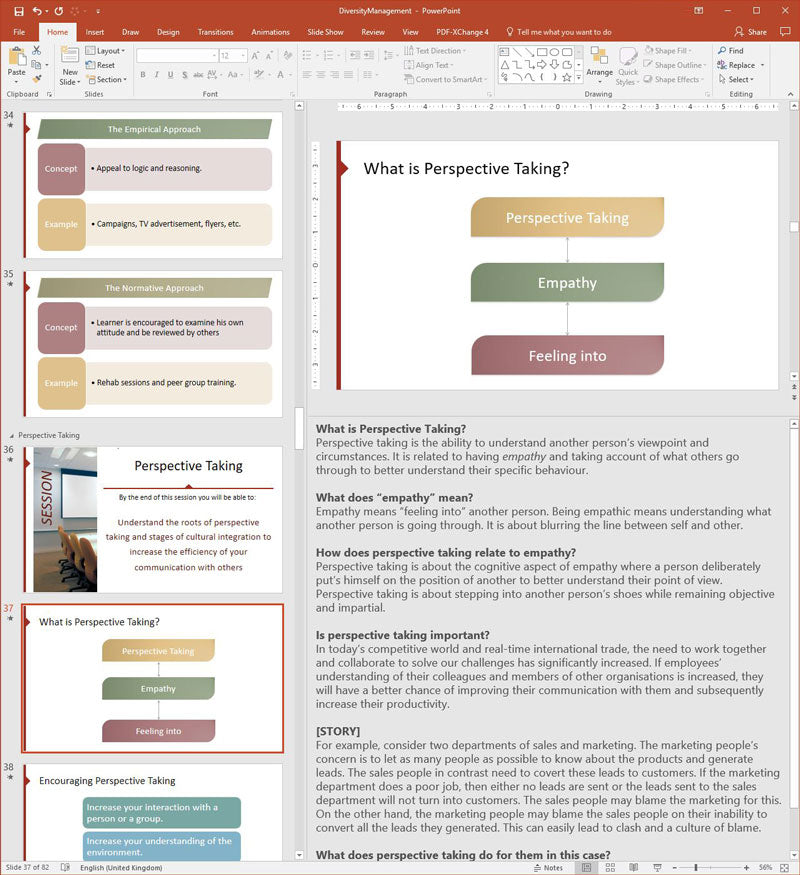Cut selection with the scissors icon
This screenshot has width=800, height=875.
point(37,51)
